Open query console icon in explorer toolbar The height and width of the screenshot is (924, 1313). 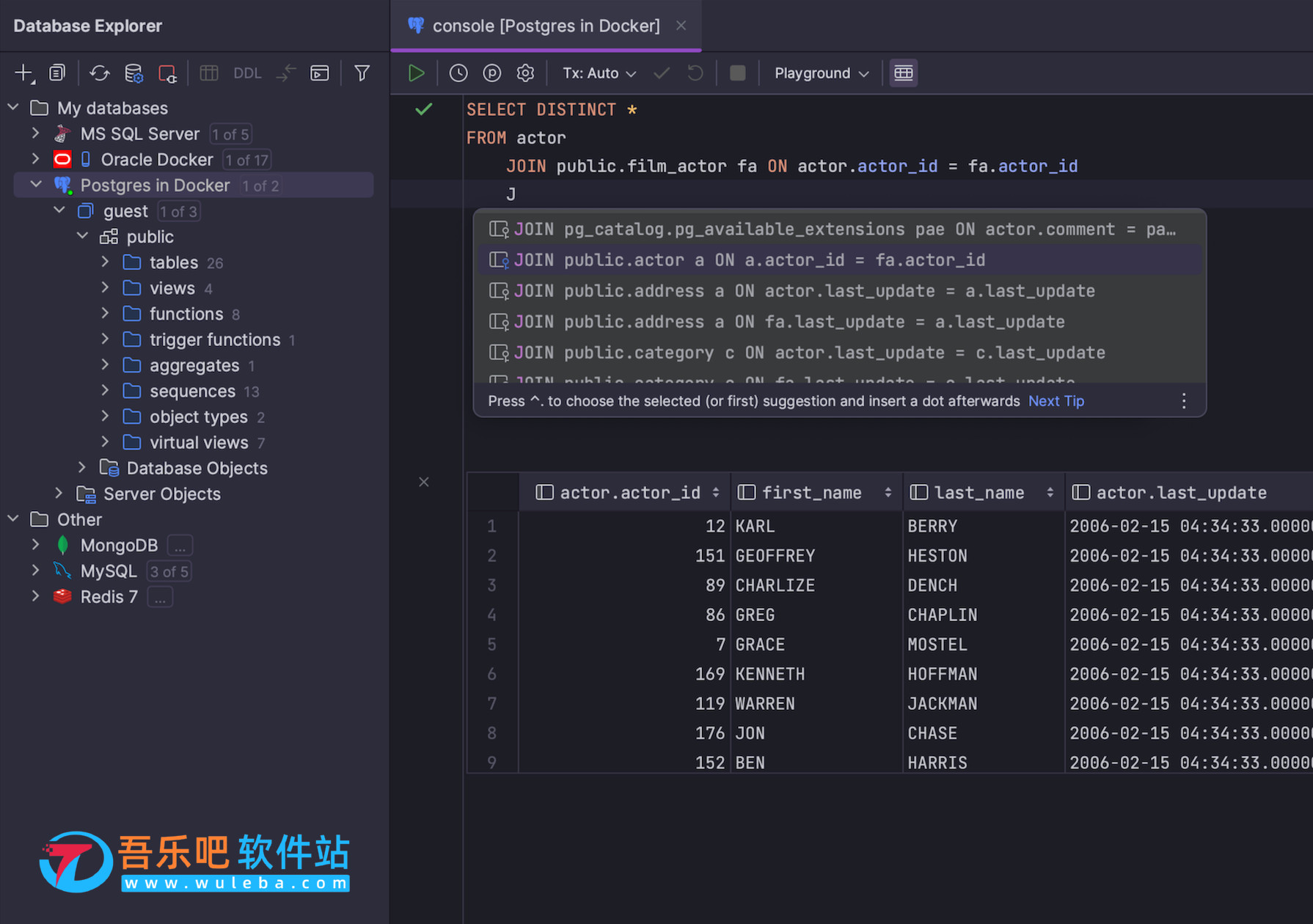click(x=320, y=73)
